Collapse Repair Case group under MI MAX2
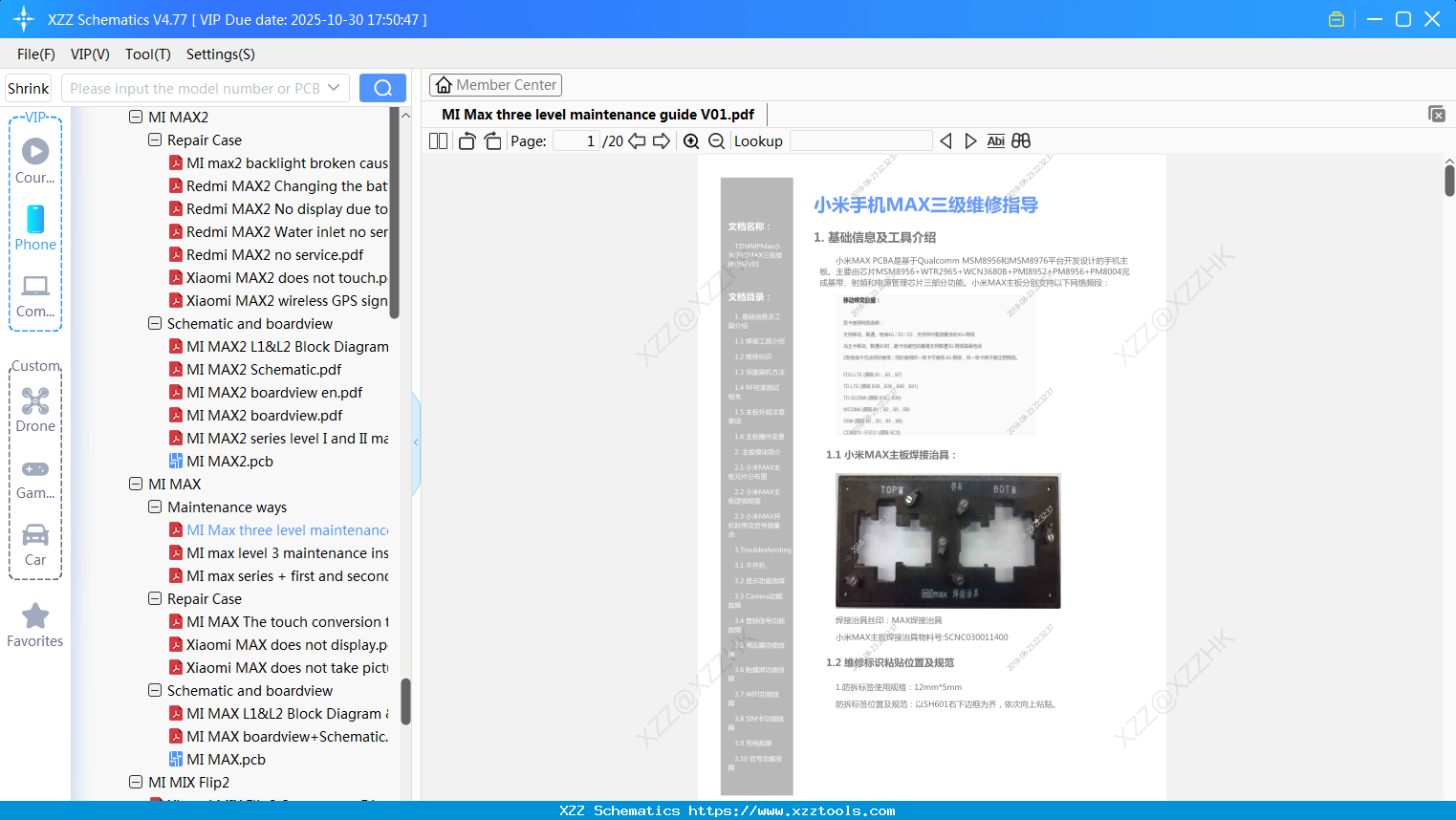This screenshot has width=1456, height=820. click(x=155, y=140)
